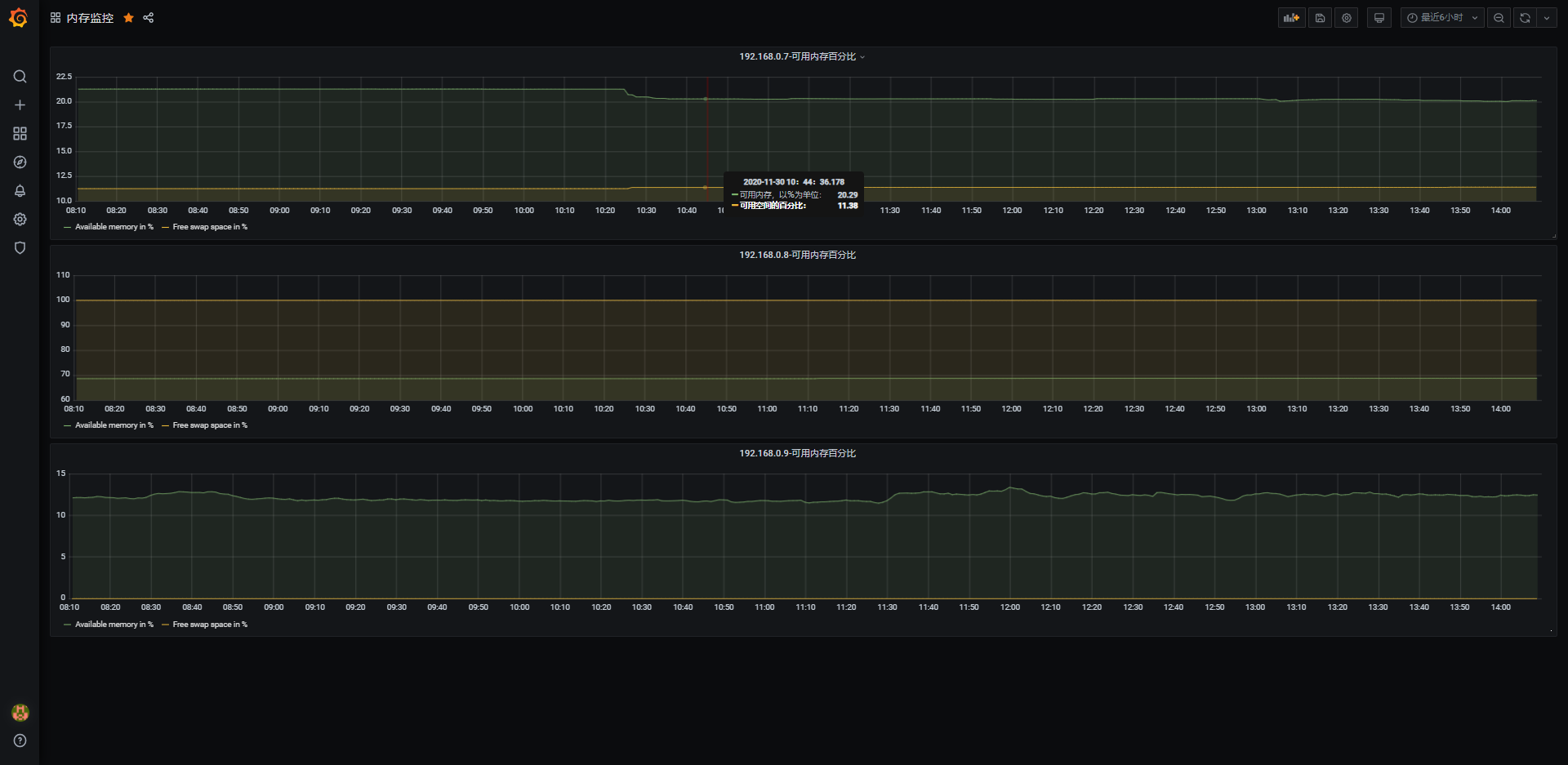
Task: Open the Alerting bell icon
Action: click(x=20, y=191)
